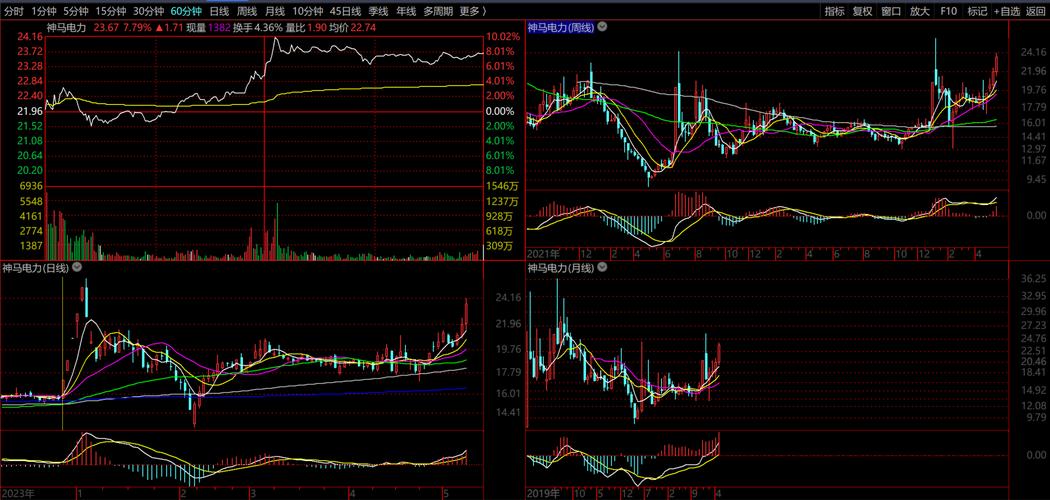Image resolution: width=1050 pixels, height=500 pixels.
Task: Click the 均价 22.74 value
Action: [x=352, y=28]
